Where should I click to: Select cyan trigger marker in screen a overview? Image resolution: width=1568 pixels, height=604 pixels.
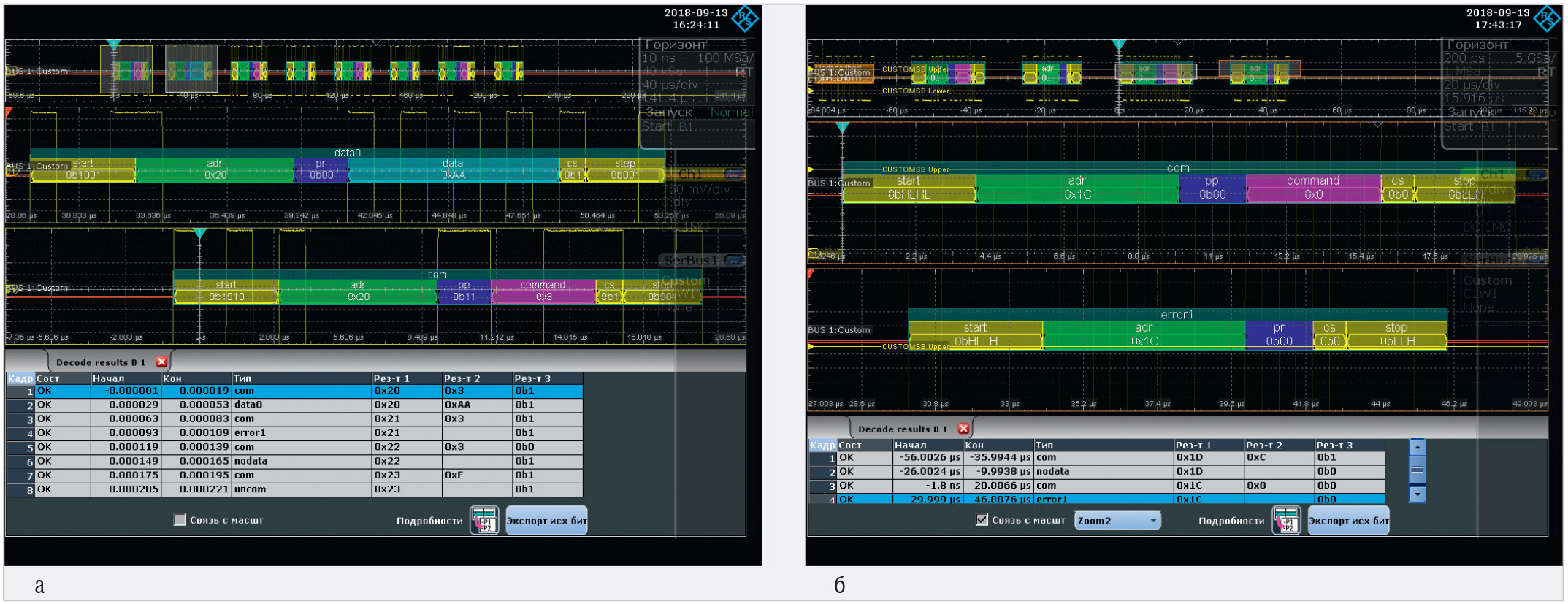point(113,45)
